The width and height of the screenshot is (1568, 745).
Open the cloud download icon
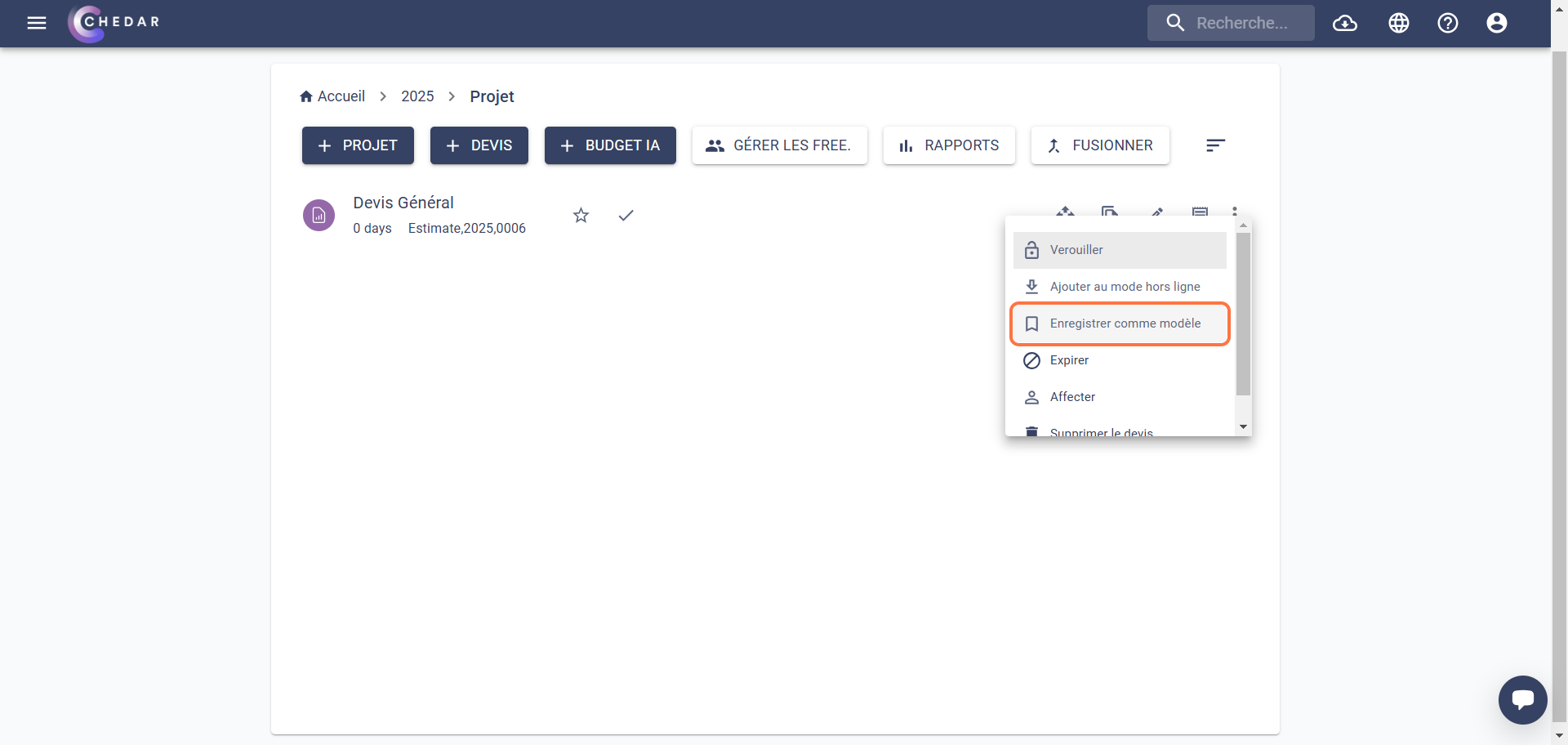1345,23
